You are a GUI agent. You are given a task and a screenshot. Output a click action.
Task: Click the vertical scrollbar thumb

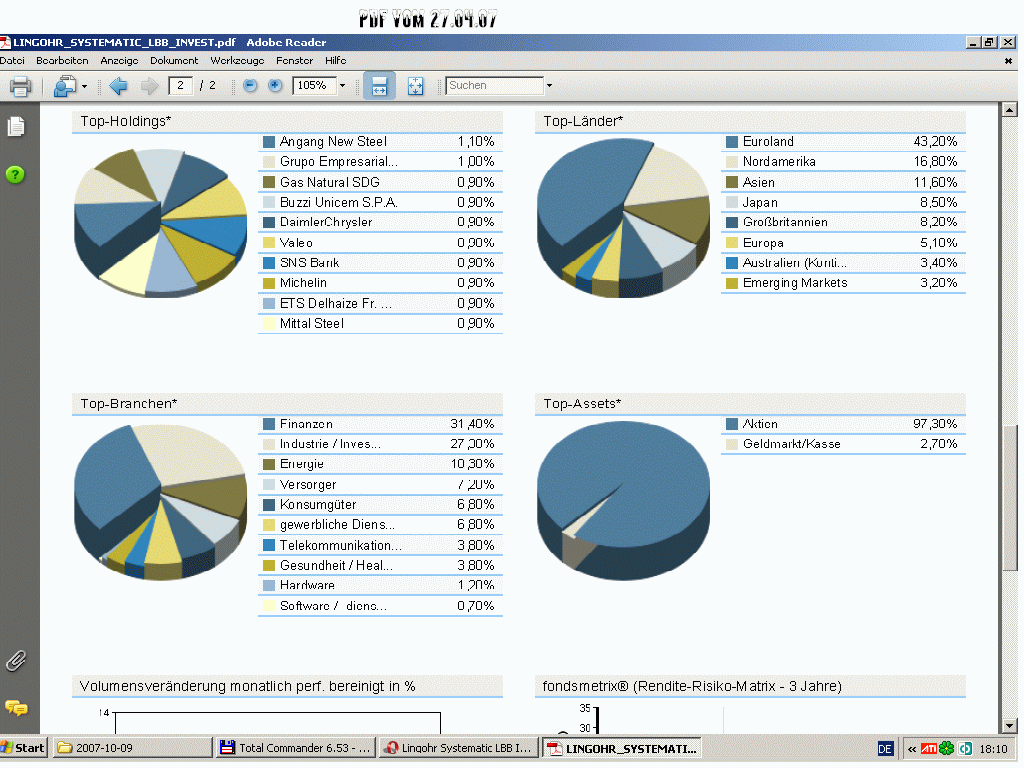coord(1010,498)
